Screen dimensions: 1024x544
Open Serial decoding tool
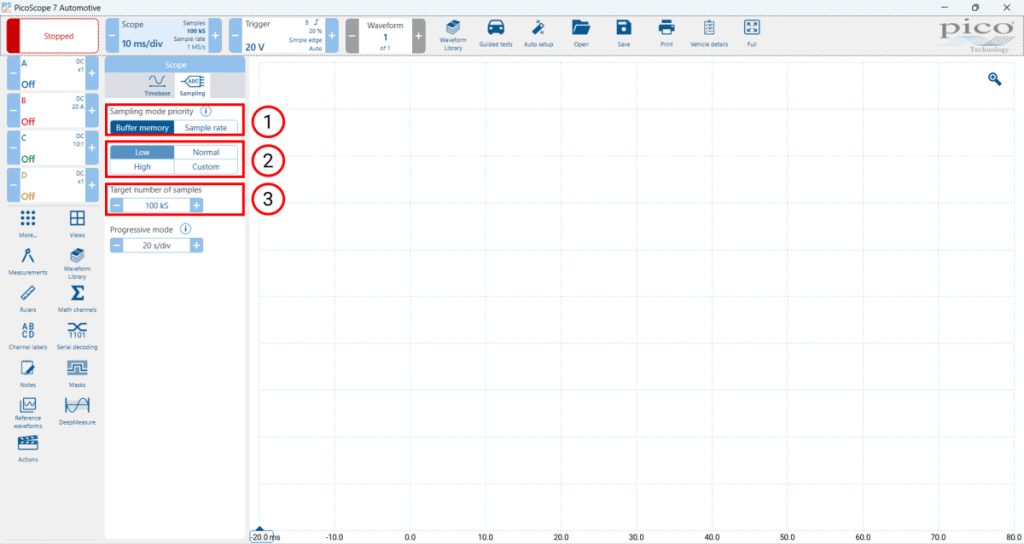pyautogui.click(x=77, y=336)
